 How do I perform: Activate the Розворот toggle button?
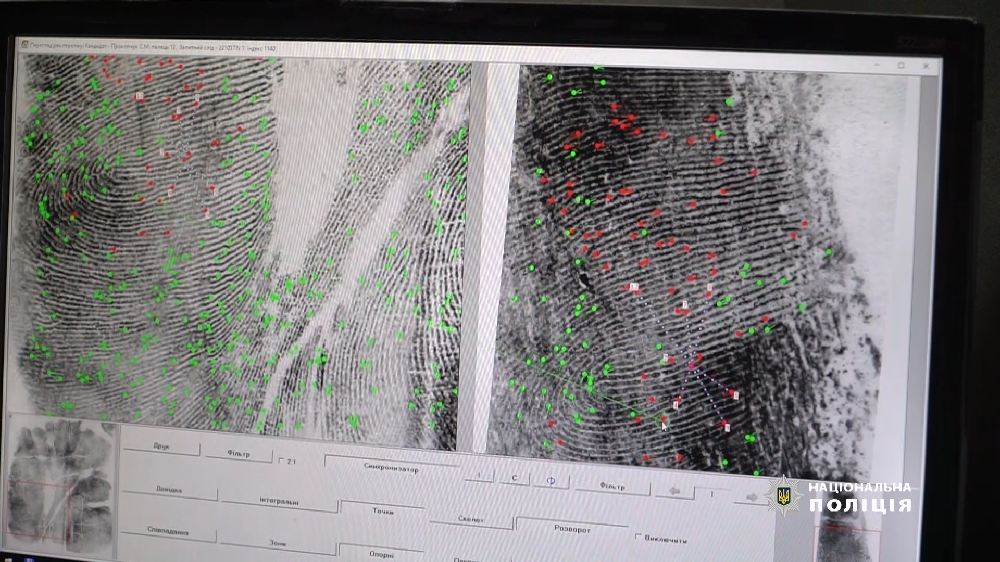click(x=572, y=528)
